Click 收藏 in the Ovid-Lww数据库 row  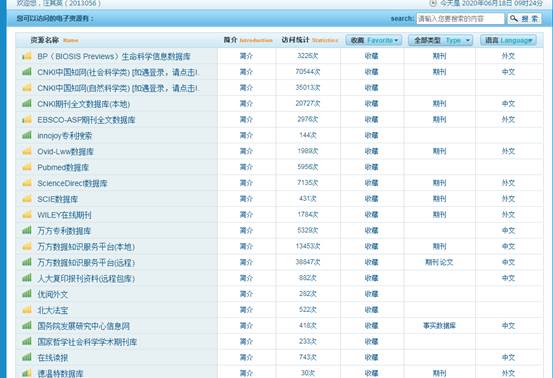click(x=371, y=151)
